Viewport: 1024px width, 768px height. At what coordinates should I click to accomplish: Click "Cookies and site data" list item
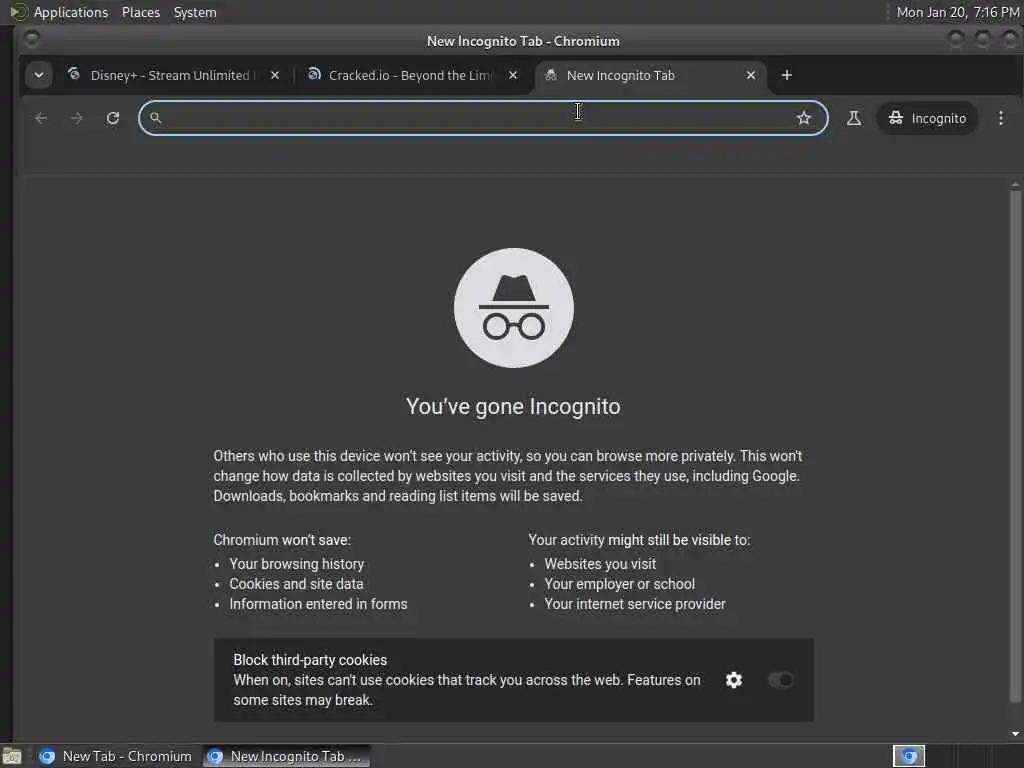tap(296, 584)
